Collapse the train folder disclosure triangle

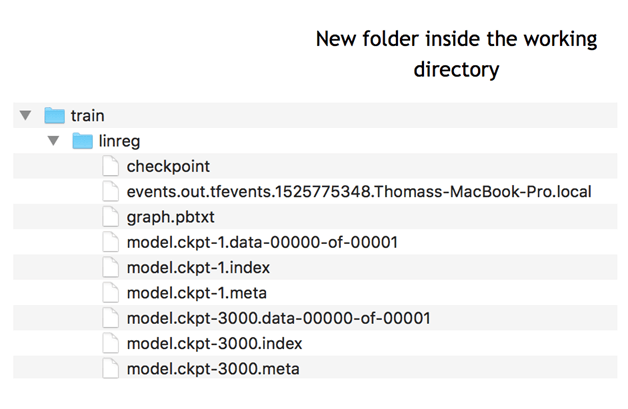coord(25,116)
